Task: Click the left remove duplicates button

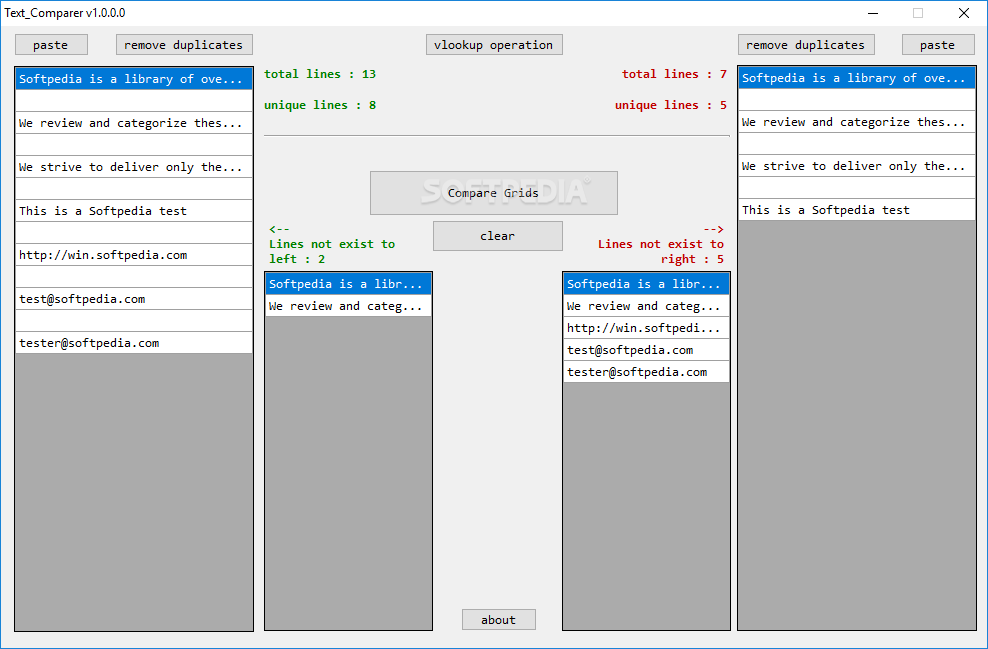Action: pyautogui.click(x=184, y=45)
